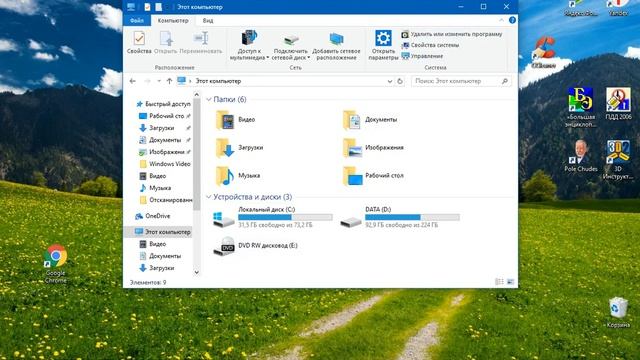Image resolution: width=640 pixels, height=360 pixels.
Task: Select Локальный диск (C:)
Action: pyautogui.click(x=272, y=217)
